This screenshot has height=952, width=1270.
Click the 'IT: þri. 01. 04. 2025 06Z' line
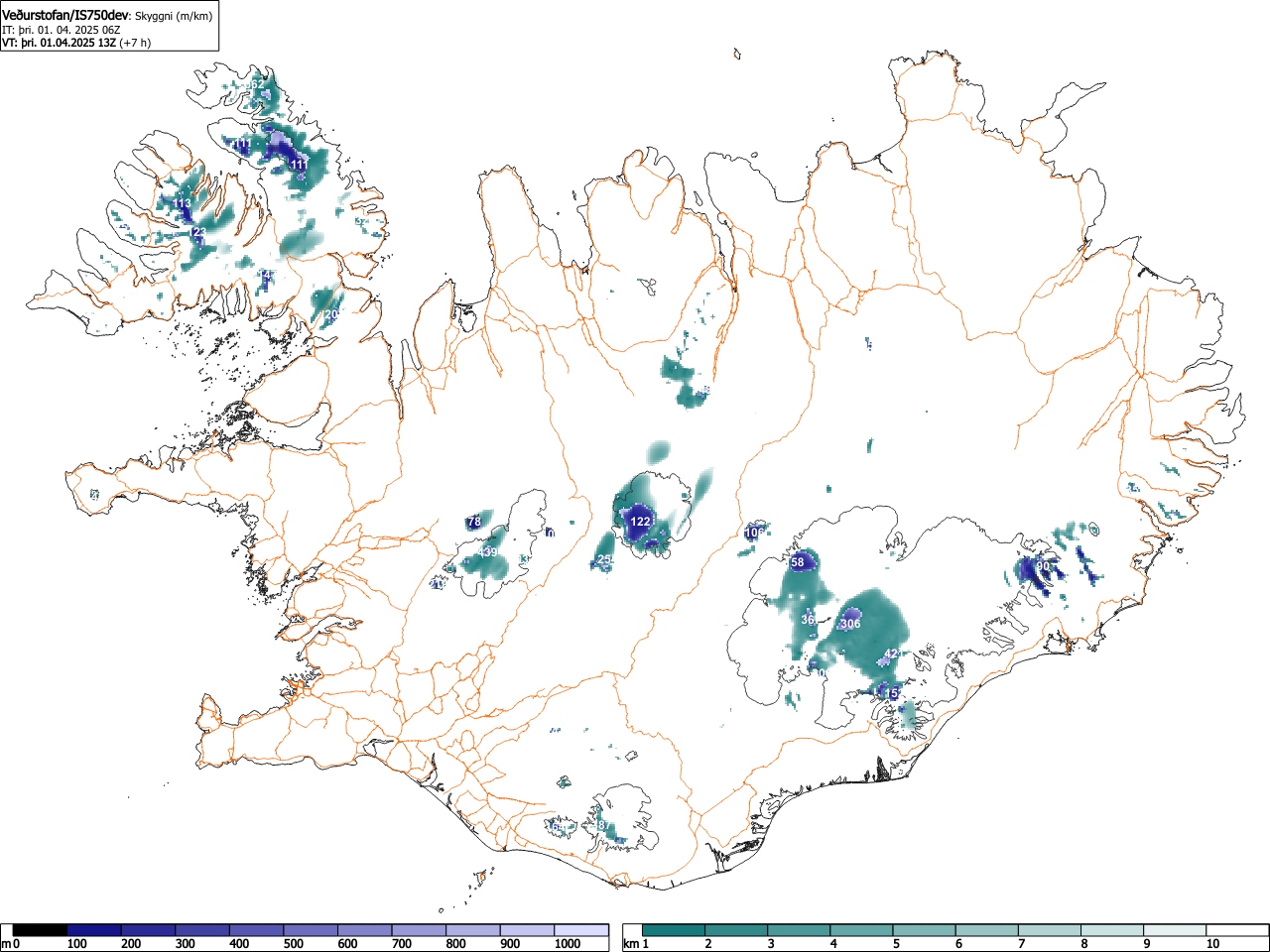pyautogui.click(x=62, y=30)
